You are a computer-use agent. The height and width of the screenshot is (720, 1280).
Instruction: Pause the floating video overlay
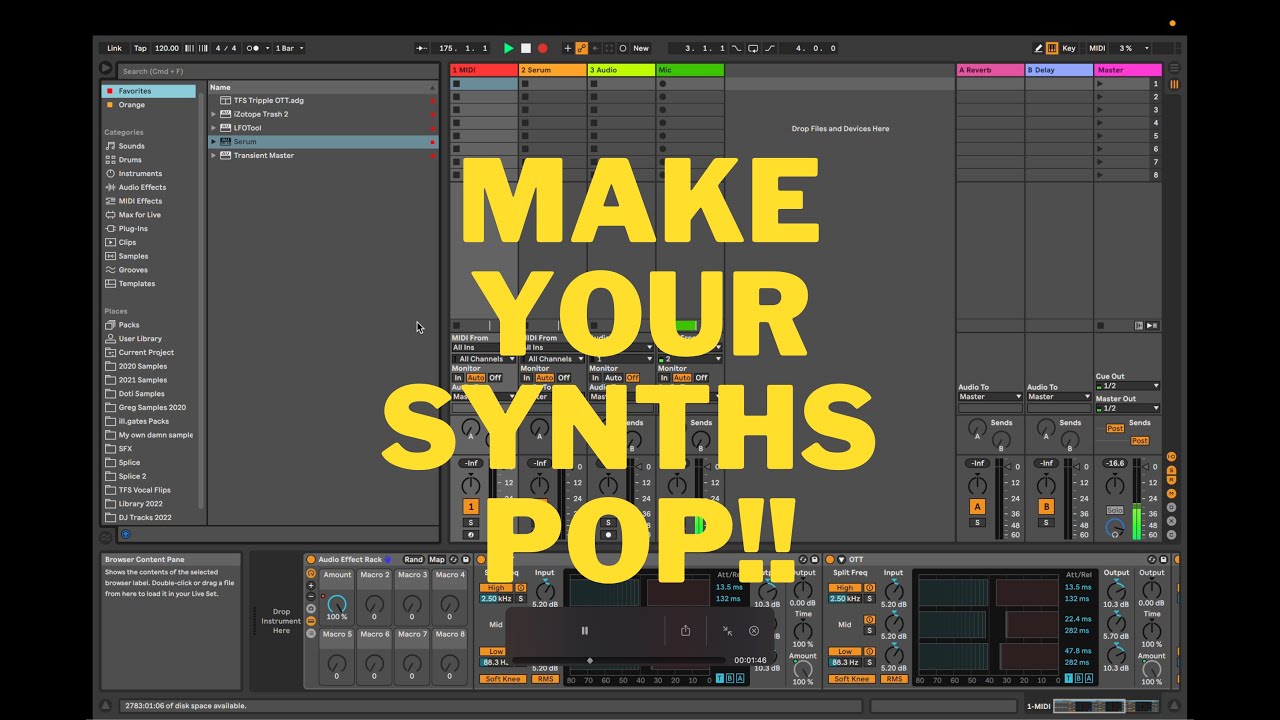click(585, 631)
